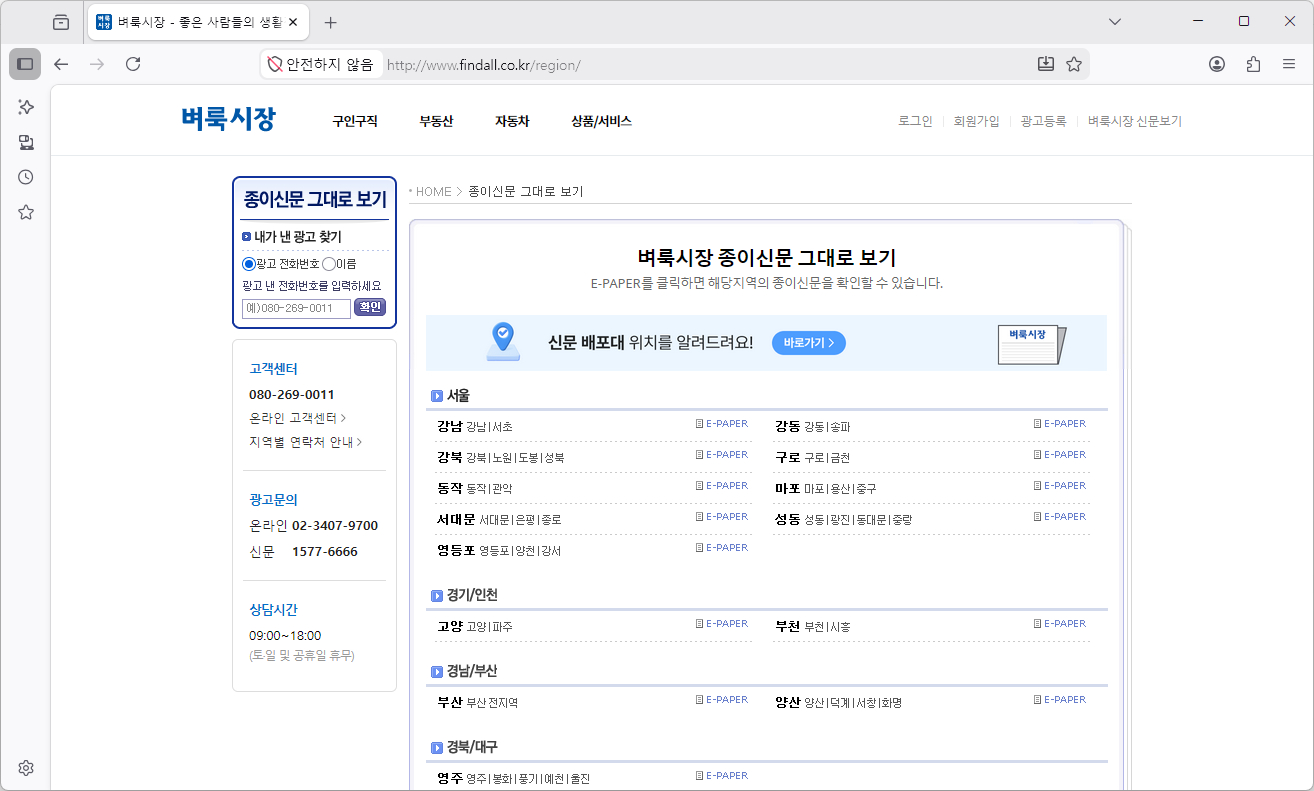
Task: Open E-PAPER for 구로
Action: (1060, 455)
